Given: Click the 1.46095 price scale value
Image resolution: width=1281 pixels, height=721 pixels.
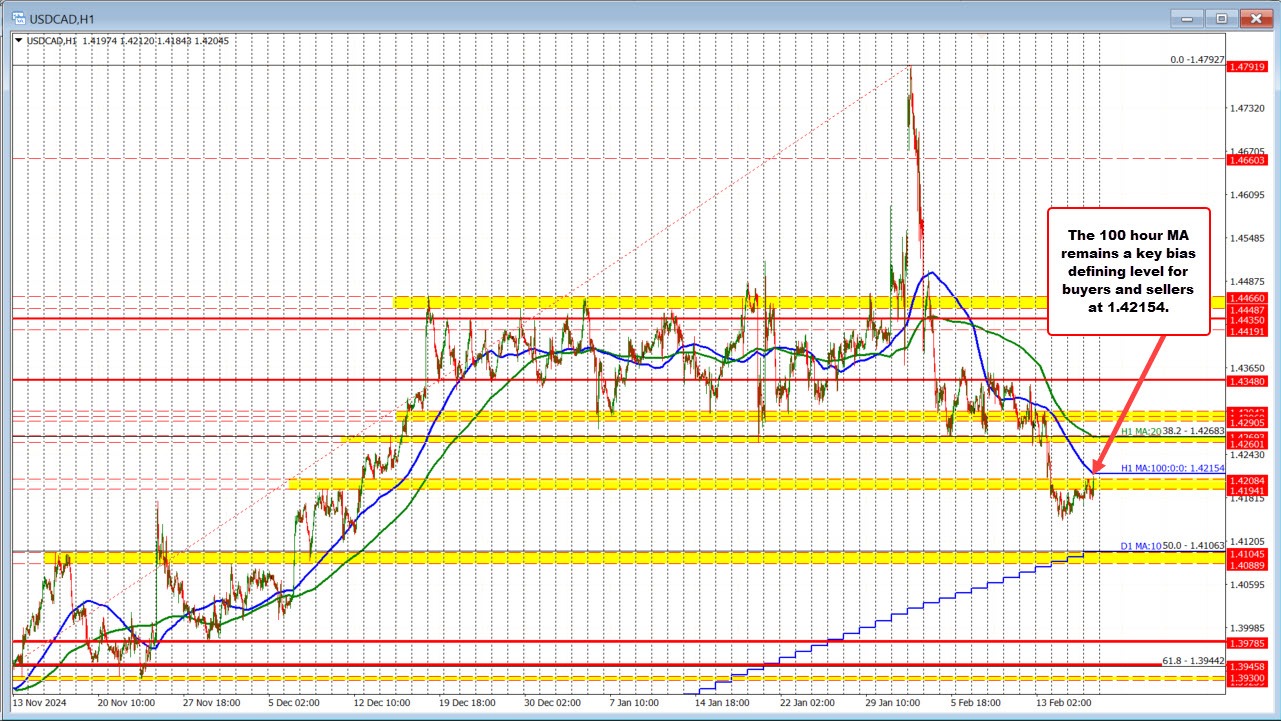Looking at the screenshot, I should pos(1247,194).
